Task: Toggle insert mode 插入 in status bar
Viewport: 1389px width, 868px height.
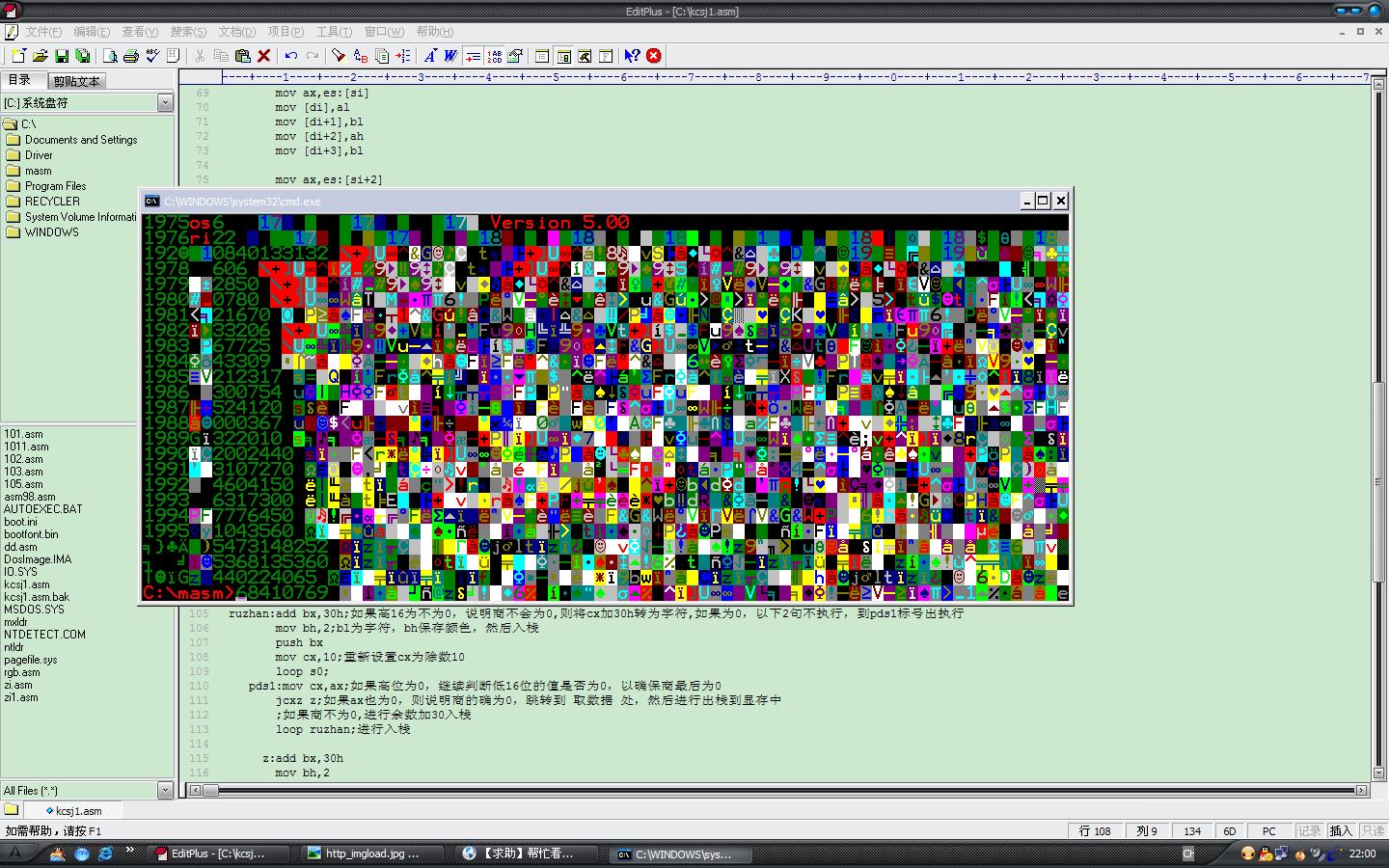Action: point(1341,830)
